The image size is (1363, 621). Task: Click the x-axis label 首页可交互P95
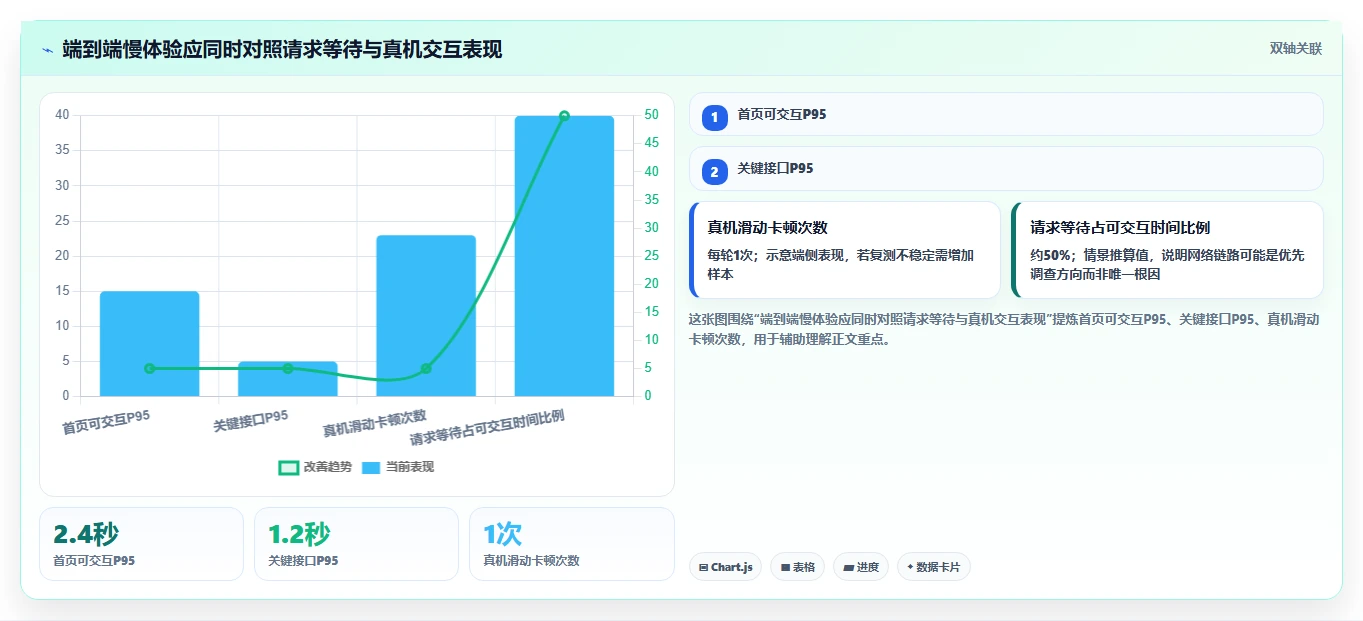106,422
